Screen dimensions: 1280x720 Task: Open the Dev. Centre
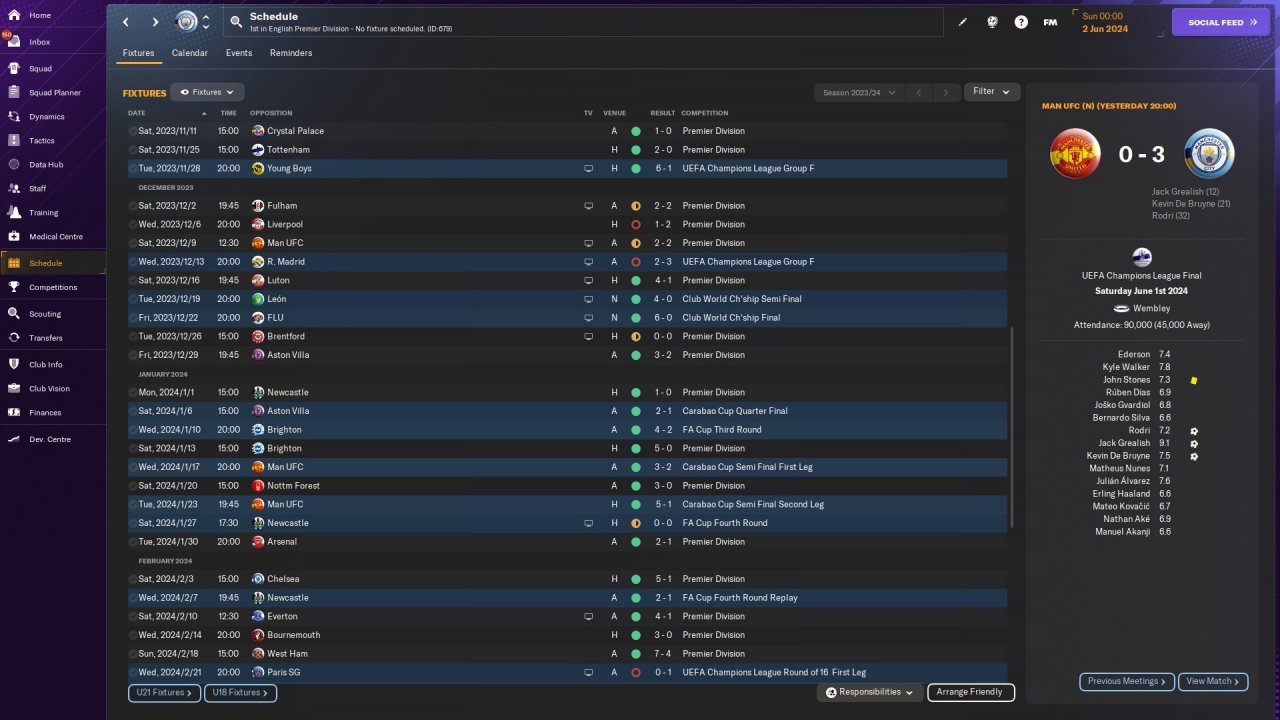coord(52,440)
